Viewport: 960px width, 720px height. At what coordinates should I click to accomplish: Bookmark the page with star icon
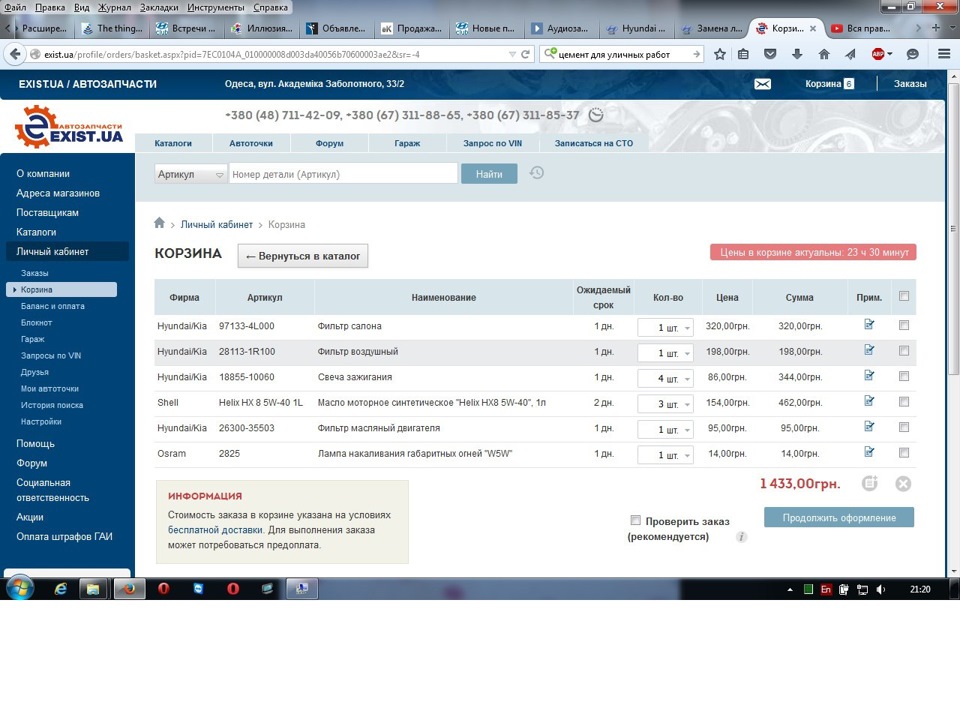720,54
